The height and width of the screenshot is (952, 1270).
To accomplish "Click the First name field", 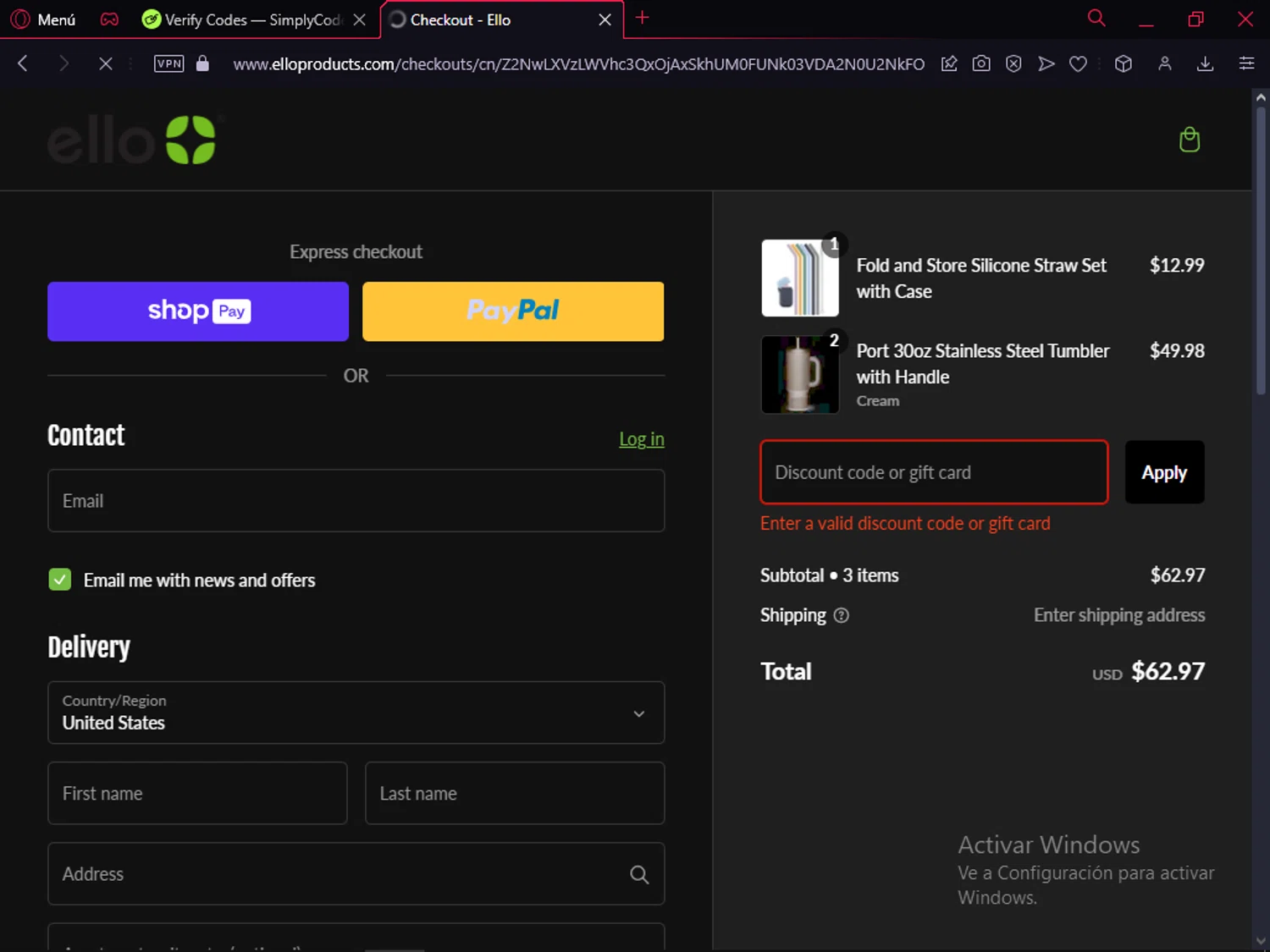I will 197,793.
